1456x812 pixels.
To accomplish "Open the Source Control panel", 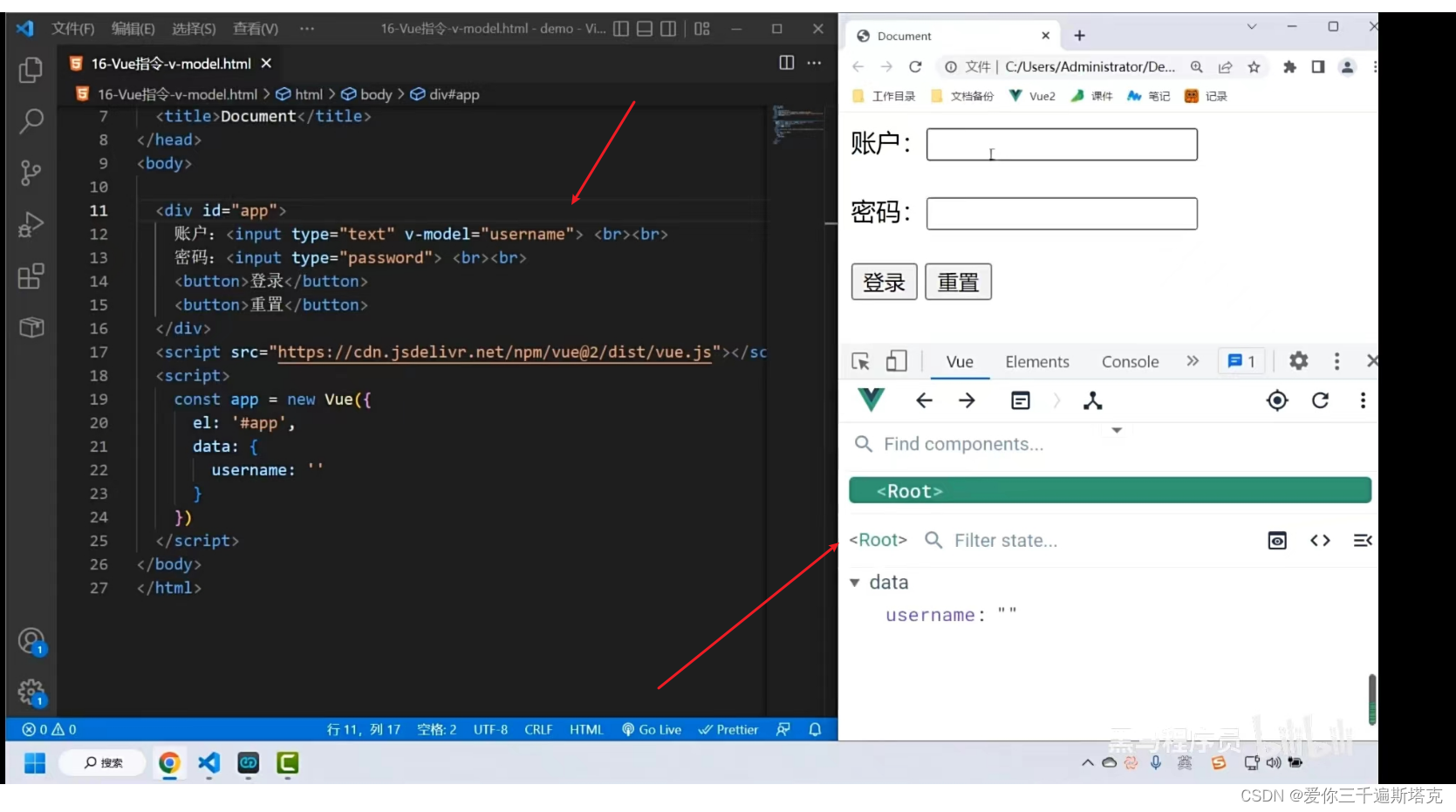I will pyautogui.click(x=31, y=173).
